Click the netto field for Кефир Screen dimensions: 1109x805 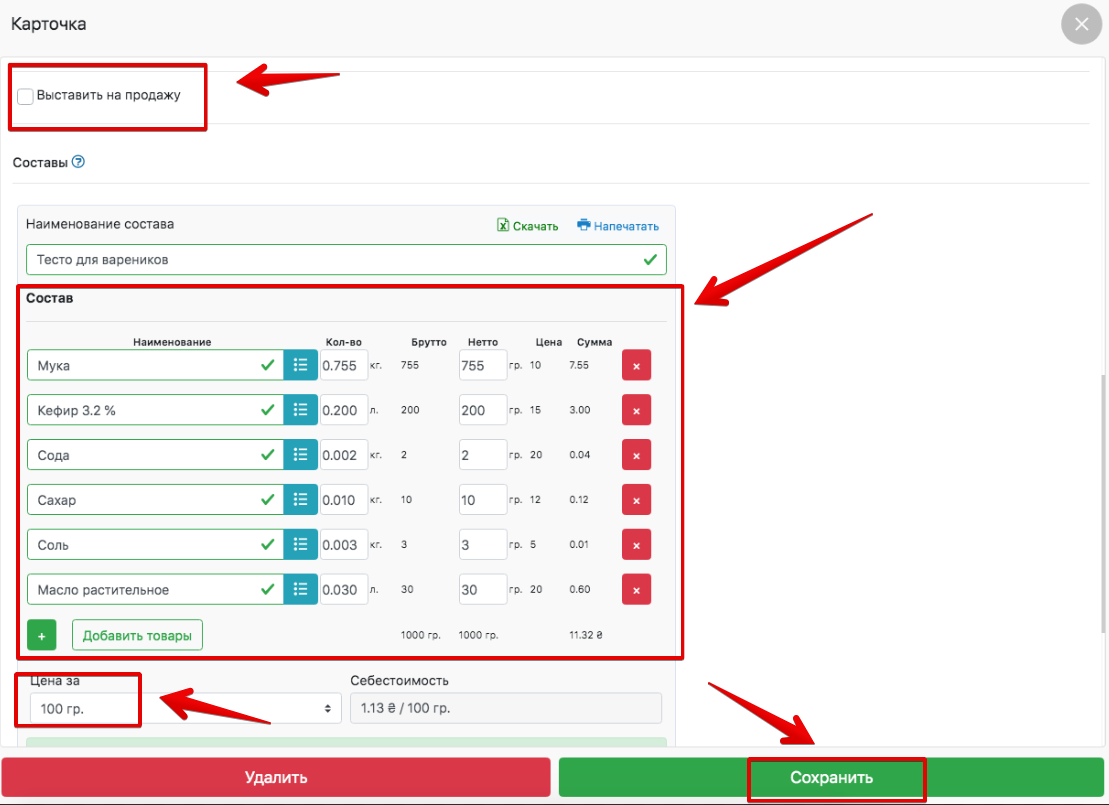point(482,410)
